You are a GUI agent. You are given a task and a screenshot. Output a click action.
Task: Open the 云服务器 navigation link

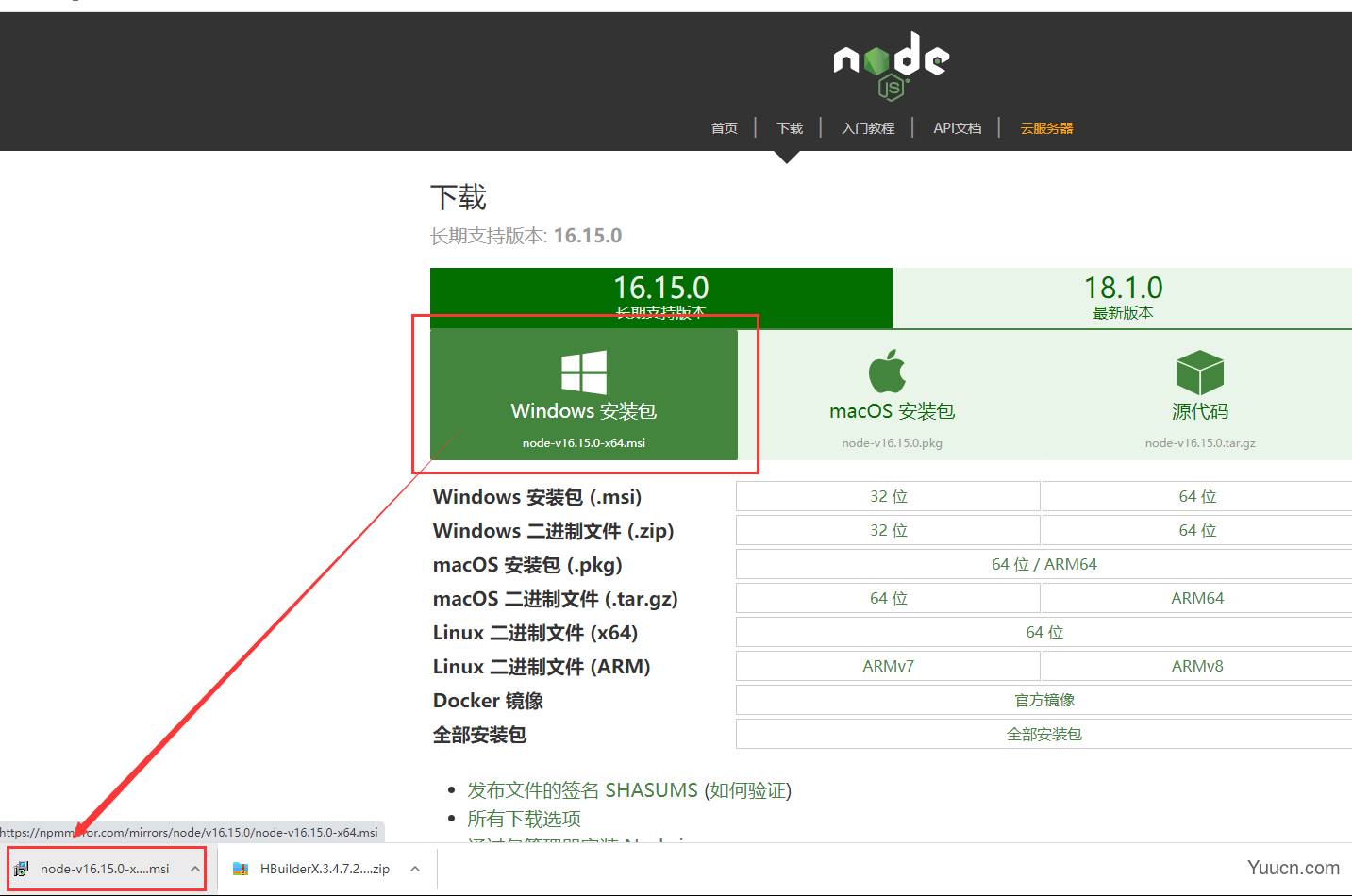point(1047,128)
